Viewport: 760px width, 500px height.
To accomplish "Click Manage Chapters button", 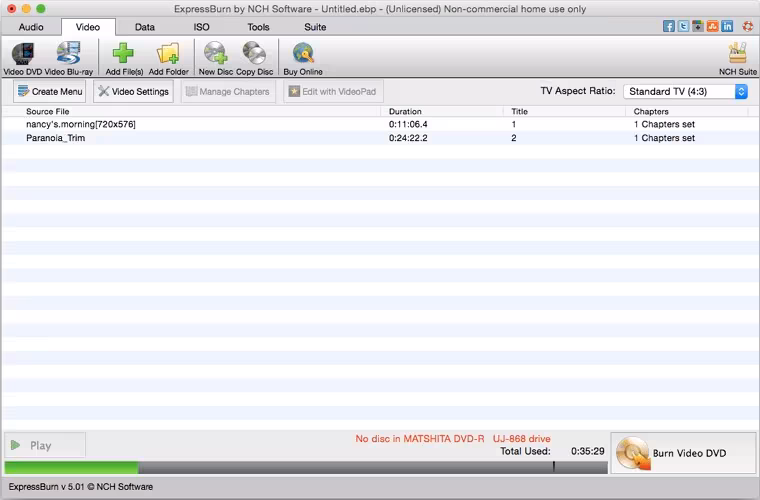I will [x=228, y=92].
